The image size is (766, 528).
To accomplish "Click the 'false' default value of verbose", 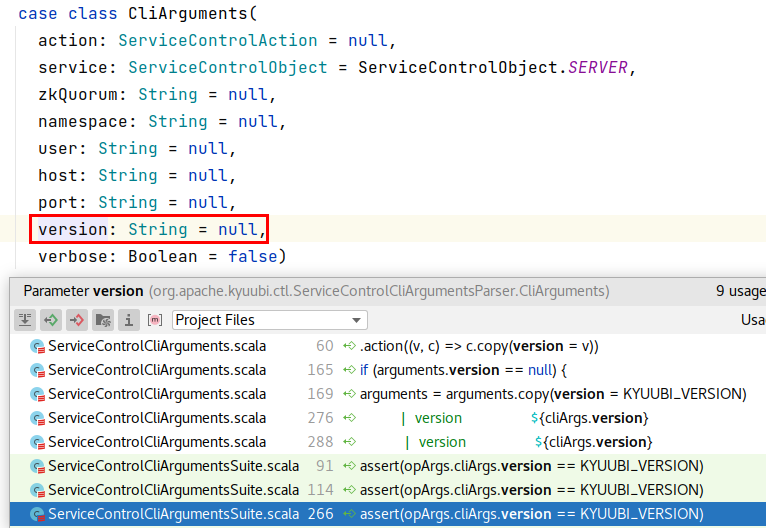I will [253, 256].
